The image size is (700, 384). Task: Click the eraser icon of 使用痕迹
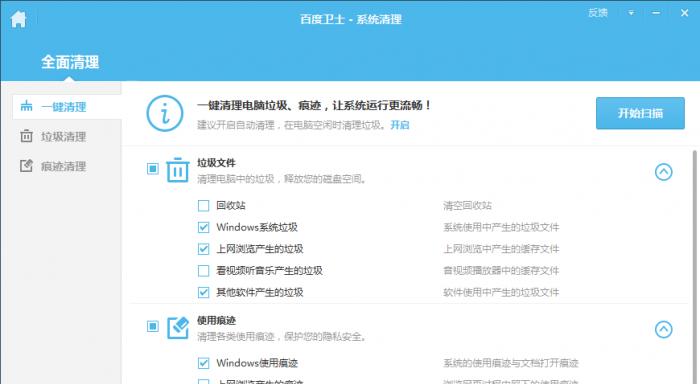pos(178,328)
